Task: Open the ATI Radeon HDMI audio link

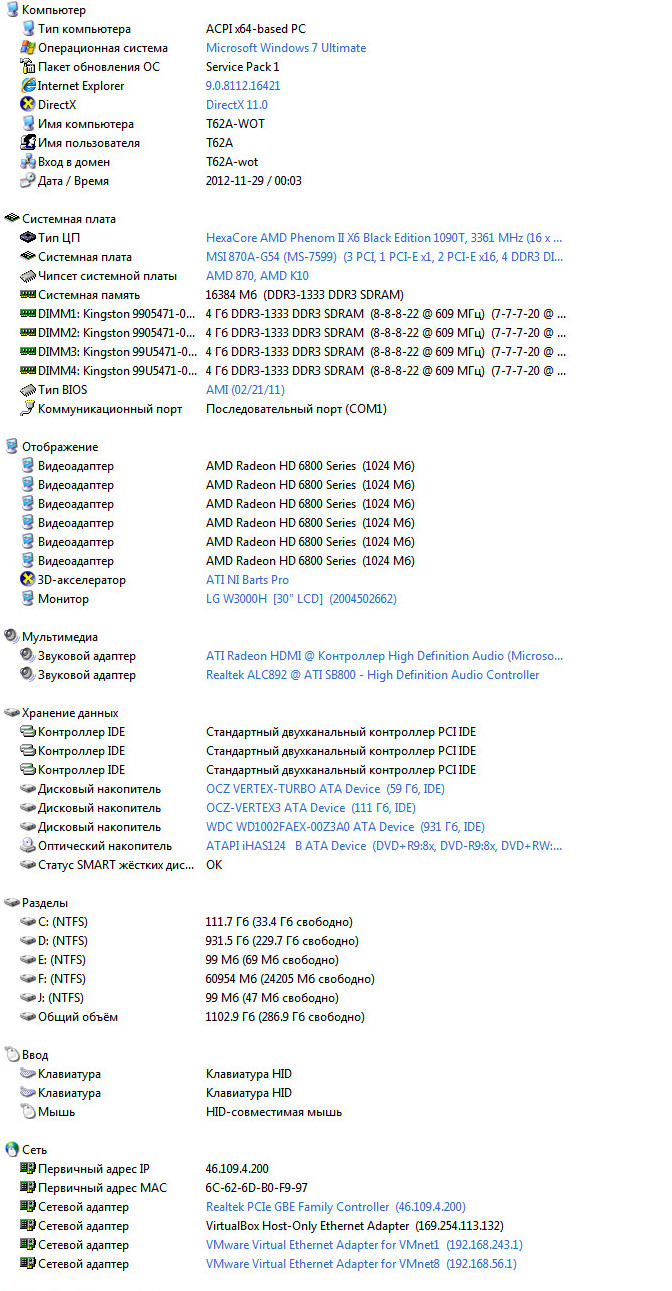Action: tap(384, 656)
